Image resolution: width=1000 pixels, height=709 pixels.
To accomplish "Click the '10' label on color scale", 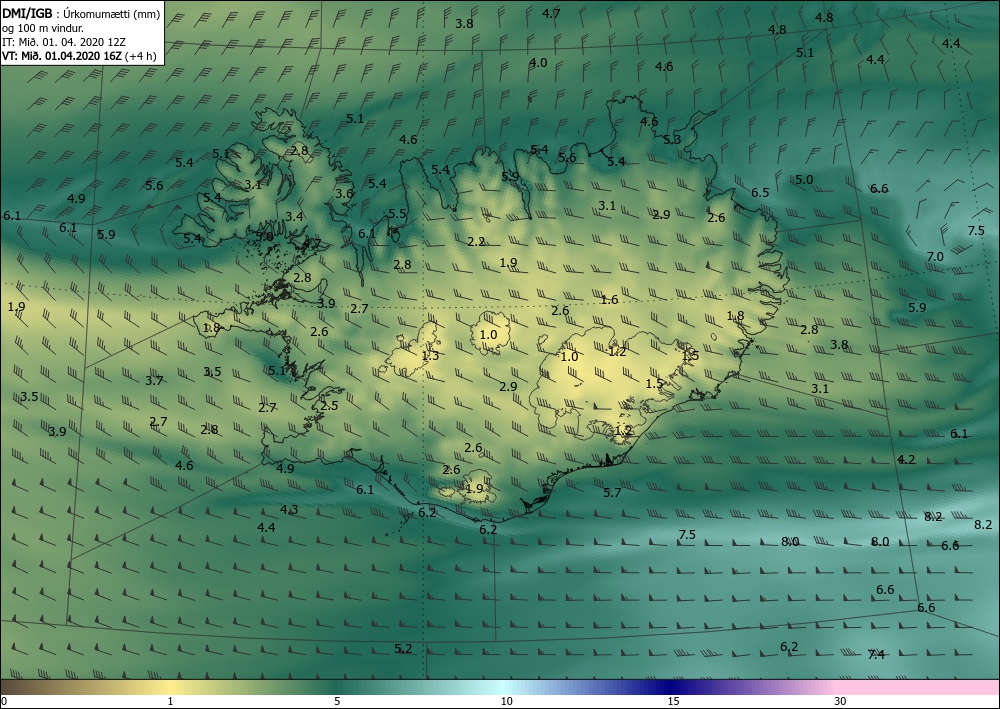I will [x=506, y=702].
